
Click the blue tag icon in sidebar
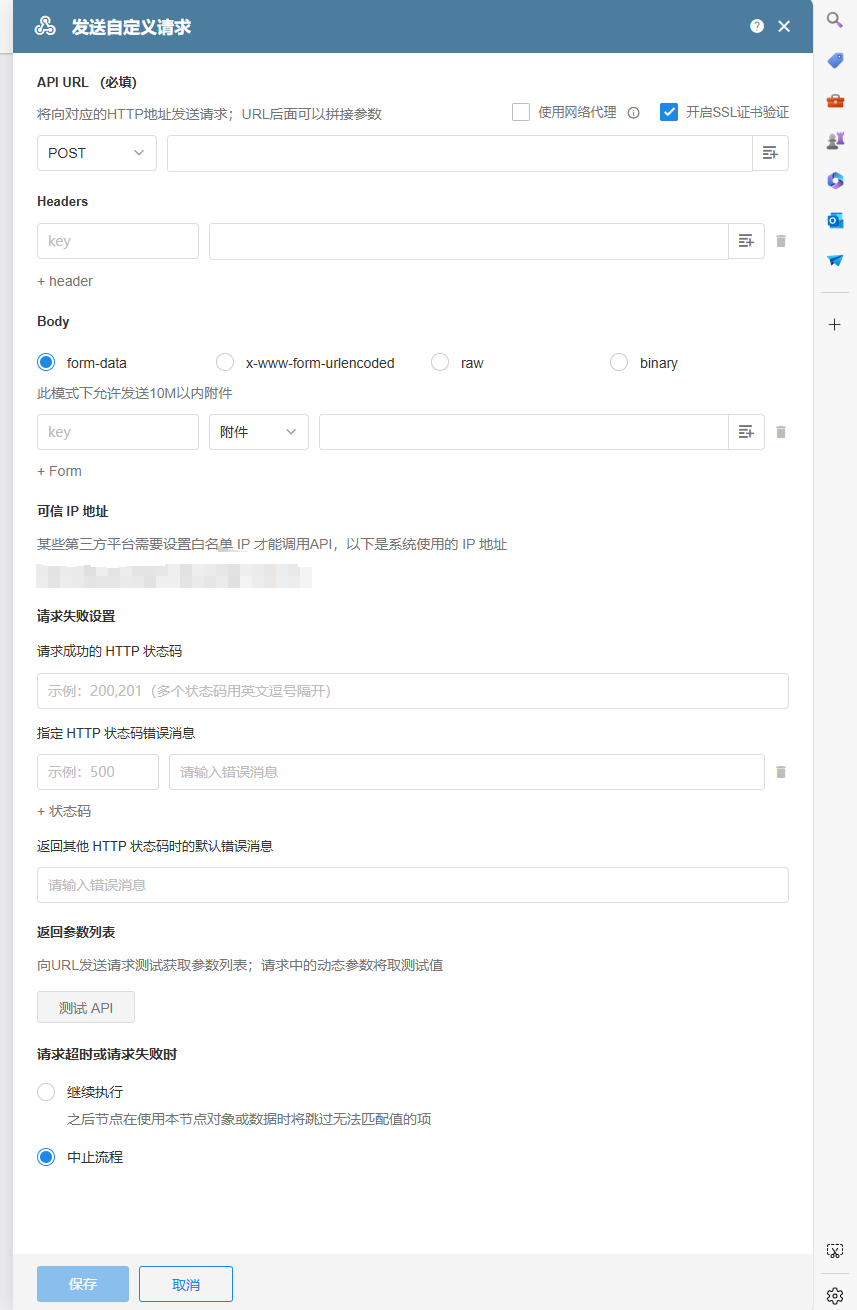(835, 60)
